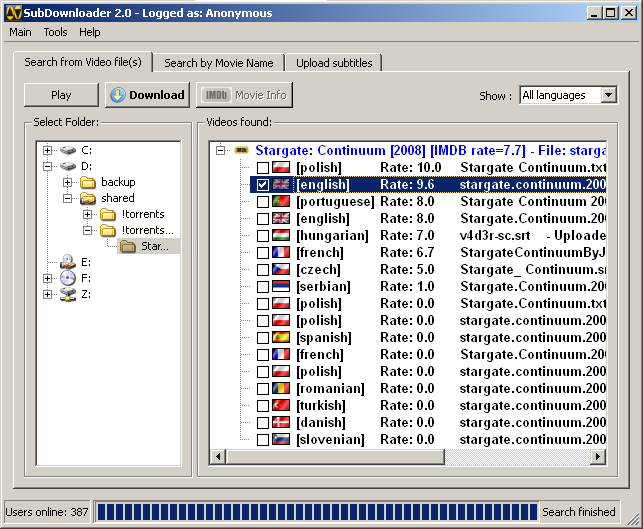This screenshot has height=529, width=643.
Task: Click the movie icon beside Stargate: Continuum
Action: 242,150
